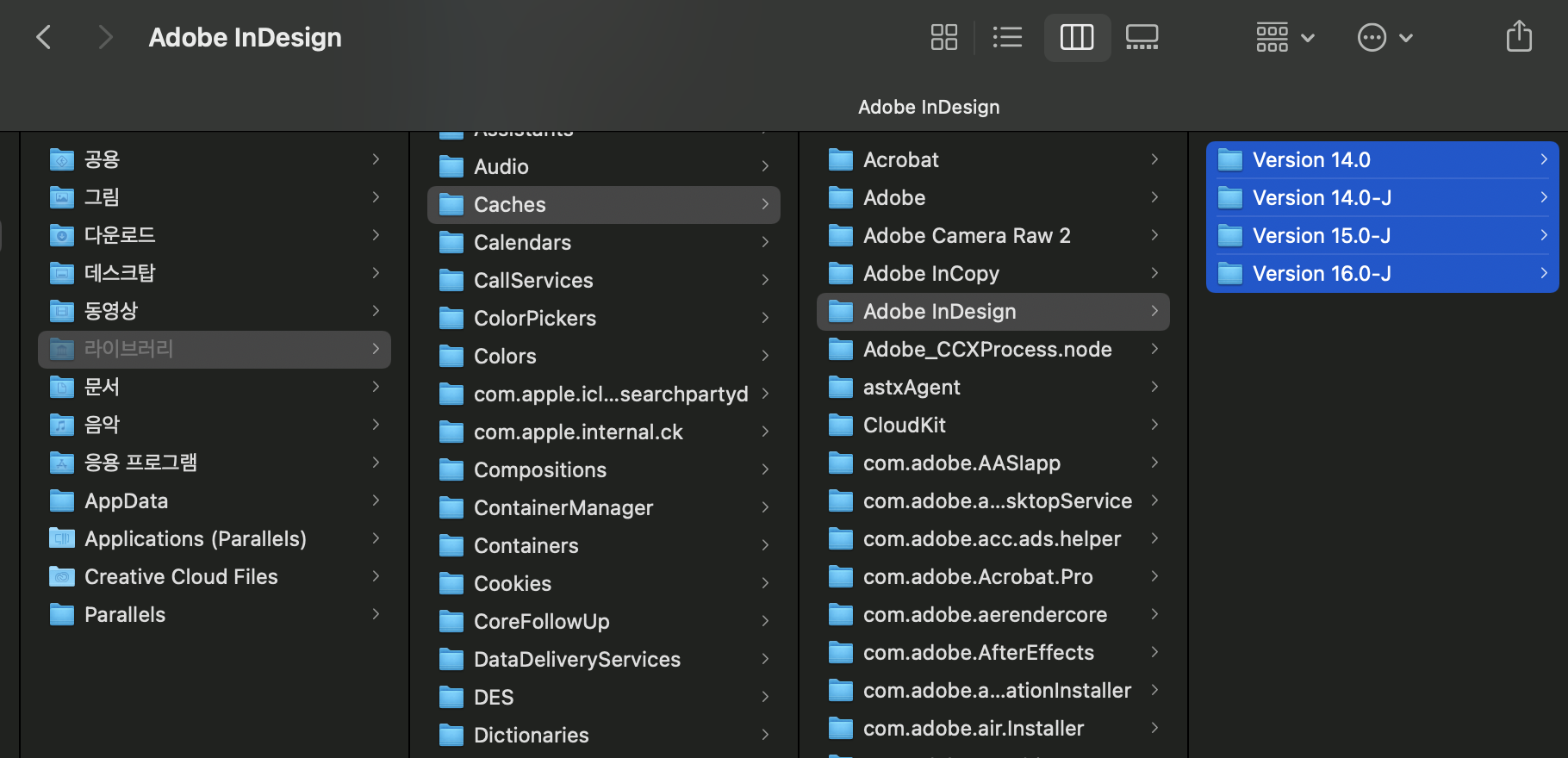Select the Compositions folder name
The image size is (1568, 758).
coord(540,469)
